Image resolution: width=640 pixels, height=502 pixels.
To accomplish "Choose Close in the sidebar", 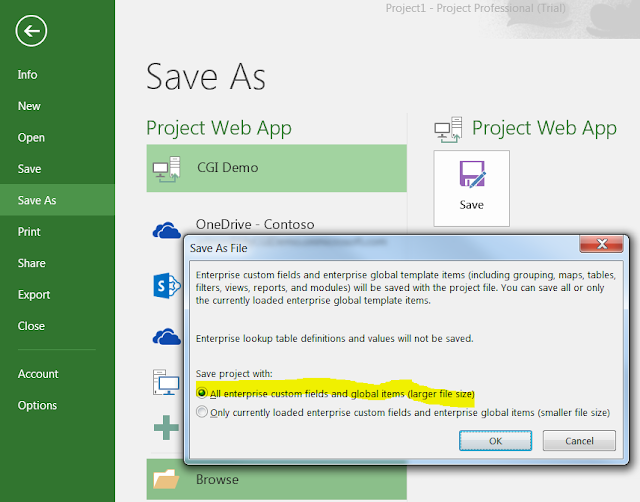I will [x=31, y=326].
